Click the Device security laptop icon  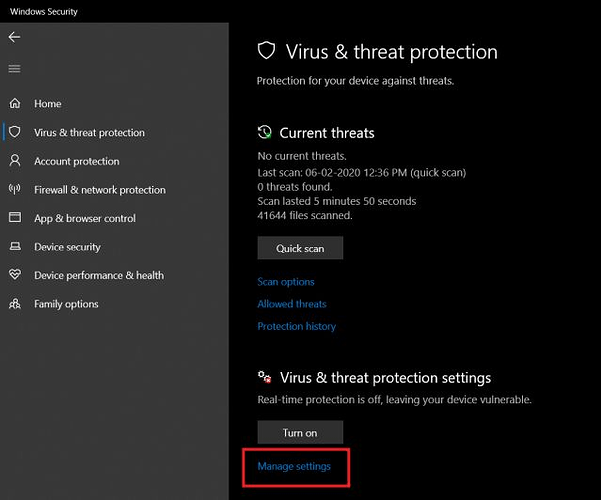click(x=15, y=247)
